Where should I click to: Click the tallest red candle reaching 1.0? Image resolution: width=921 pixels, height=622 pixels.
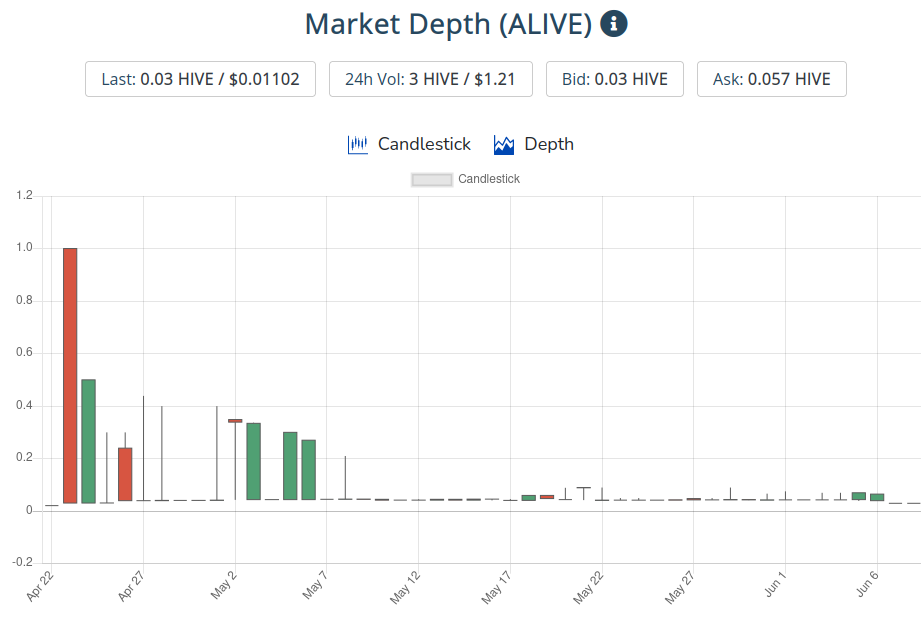click(x=70, y=376)
